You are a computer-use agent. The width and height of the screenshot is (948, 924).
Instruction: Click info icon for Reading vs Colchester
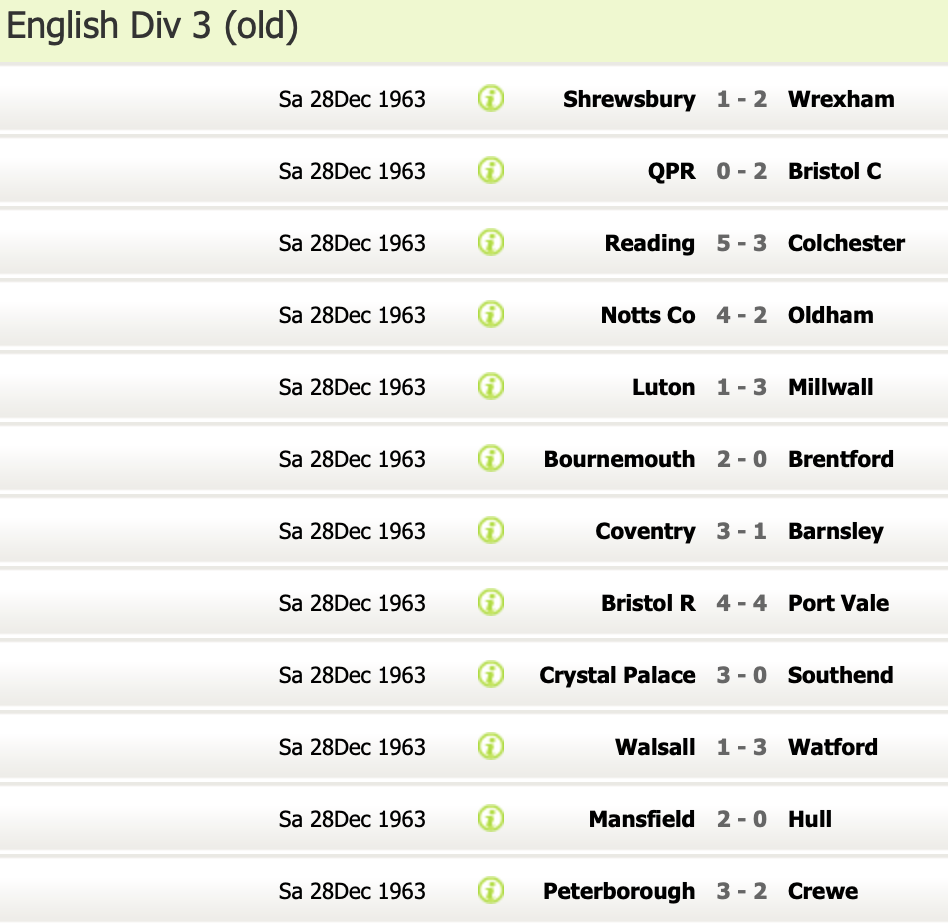490,243
